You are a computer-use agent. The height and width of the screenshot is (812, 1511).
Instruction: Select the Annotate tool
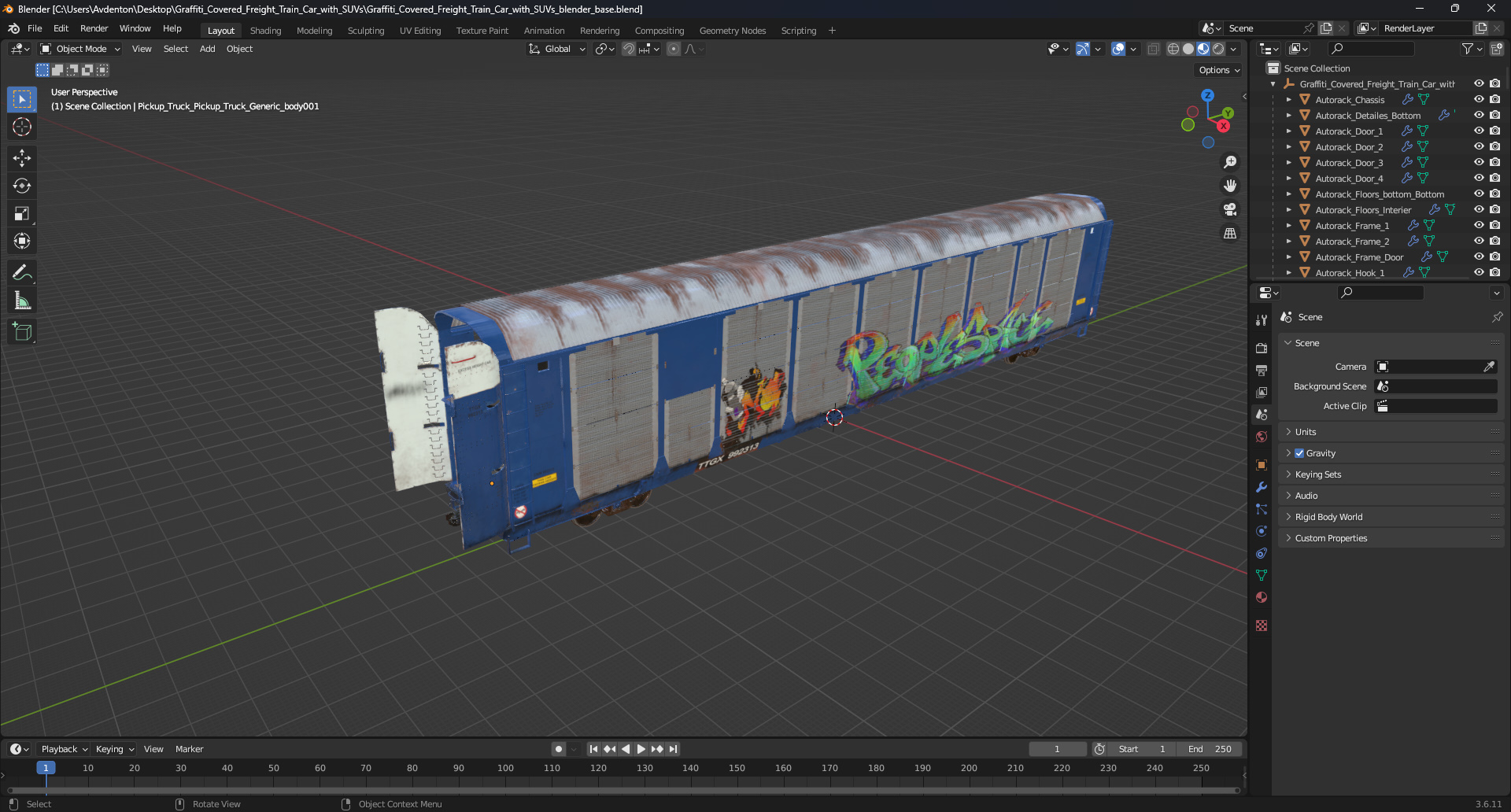pos(22,272)
